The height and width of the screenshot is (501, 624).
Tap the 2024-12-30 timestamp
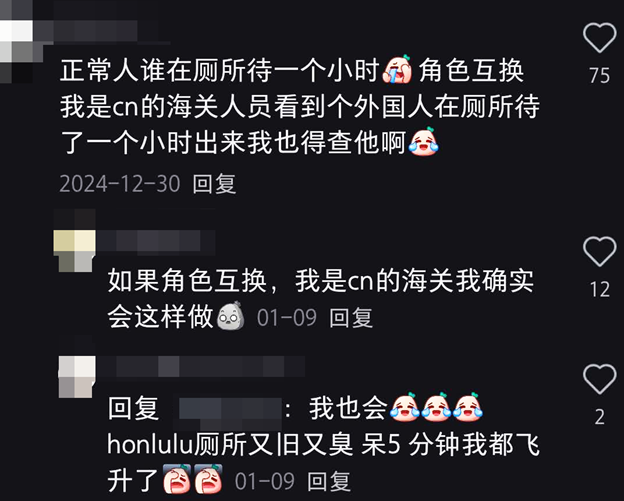pyautogui.click(x=120, y=184)
